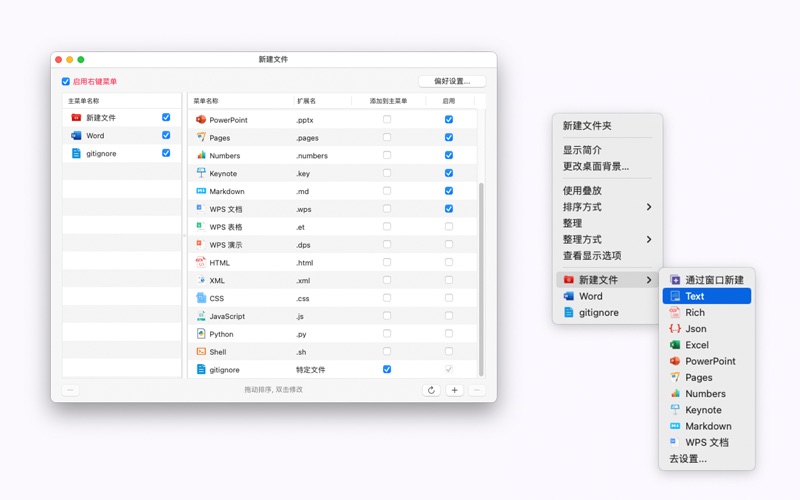The image size is (800, 500).
Task: Click the Shell script icon in list
Action: coord(201,352)
